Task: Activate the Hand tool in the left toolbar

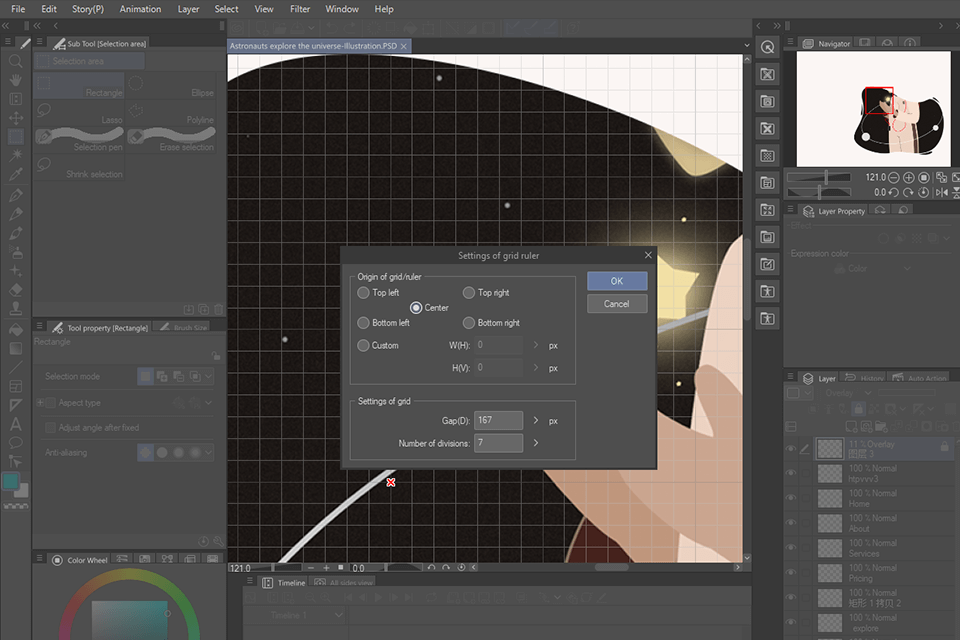Action: (14, 80)
